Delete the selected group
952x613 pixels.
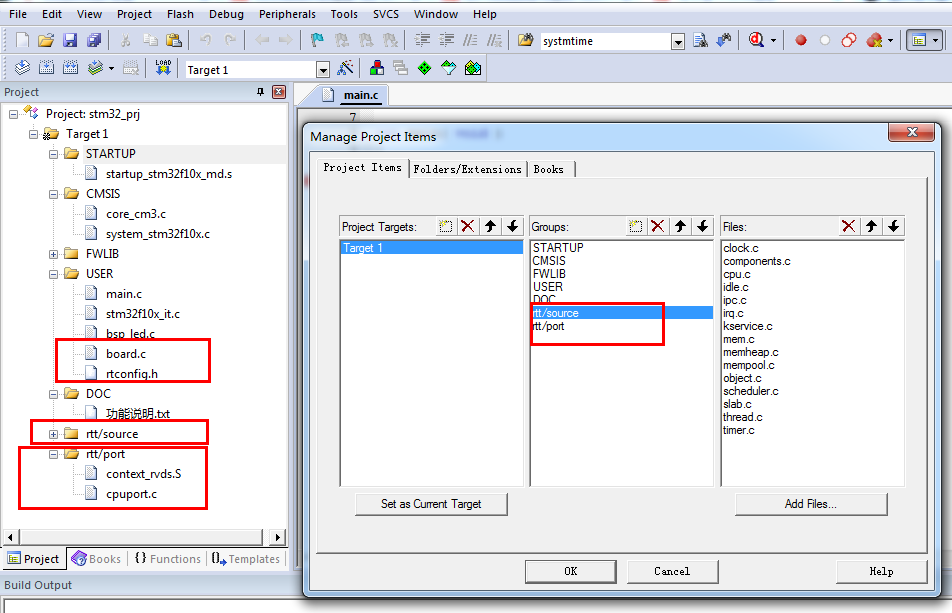(x=658, y=226)
